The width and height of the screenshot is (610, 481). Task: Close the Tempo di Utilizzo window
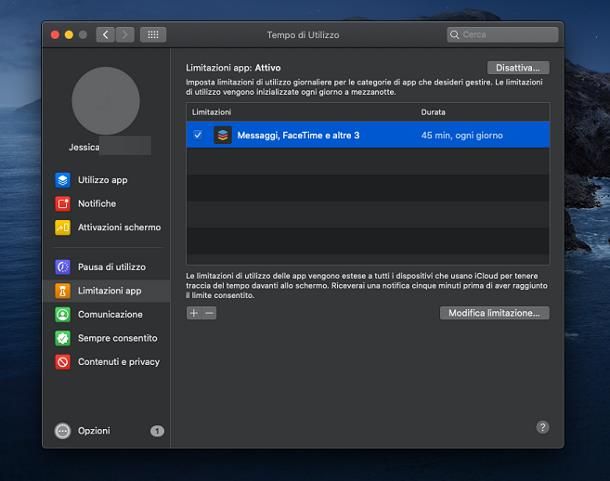55,35
